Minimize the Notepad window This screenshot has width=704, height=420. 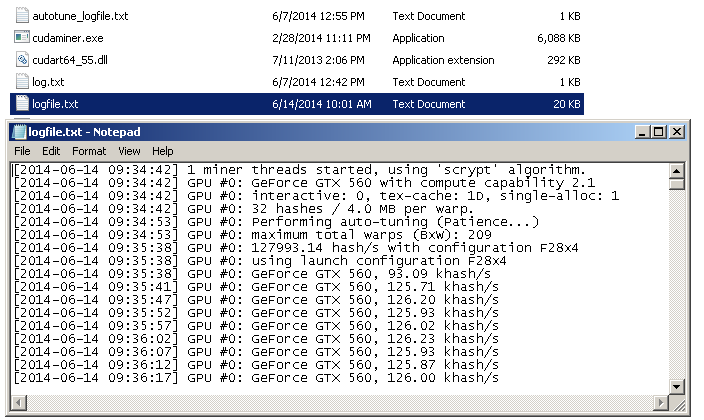tap(642, 132)
